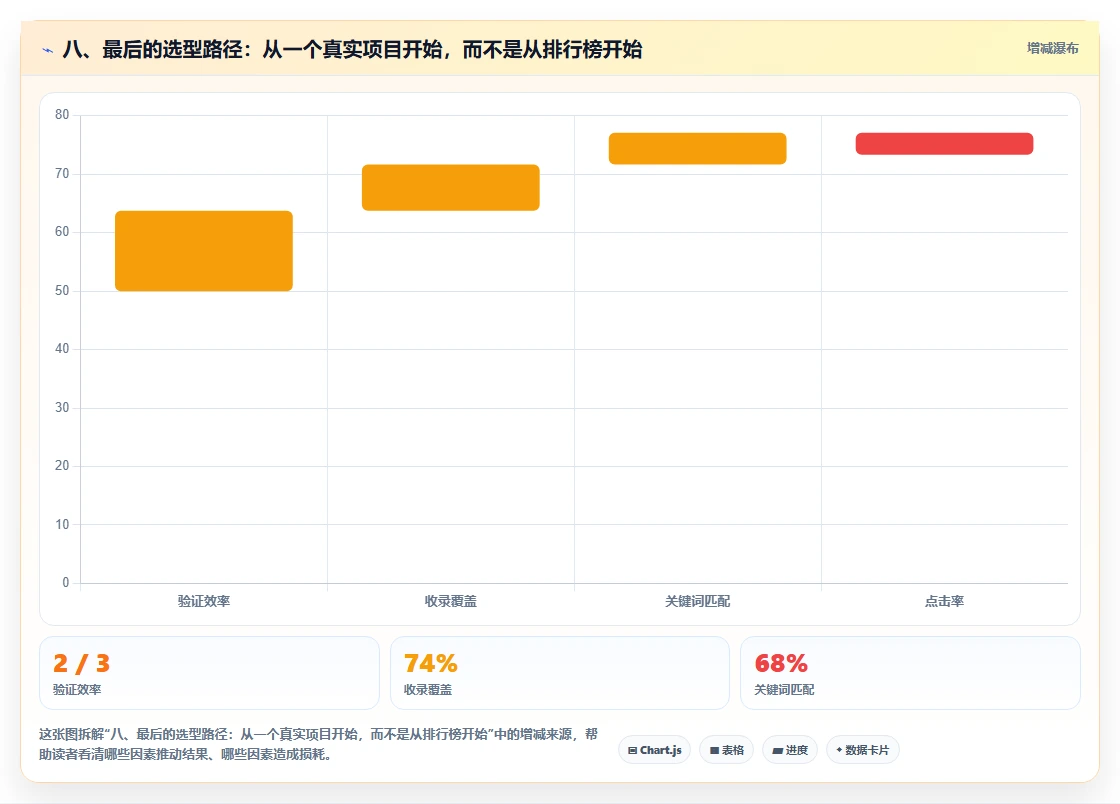Click the 收录覆盖 card caption

(428, 690)
